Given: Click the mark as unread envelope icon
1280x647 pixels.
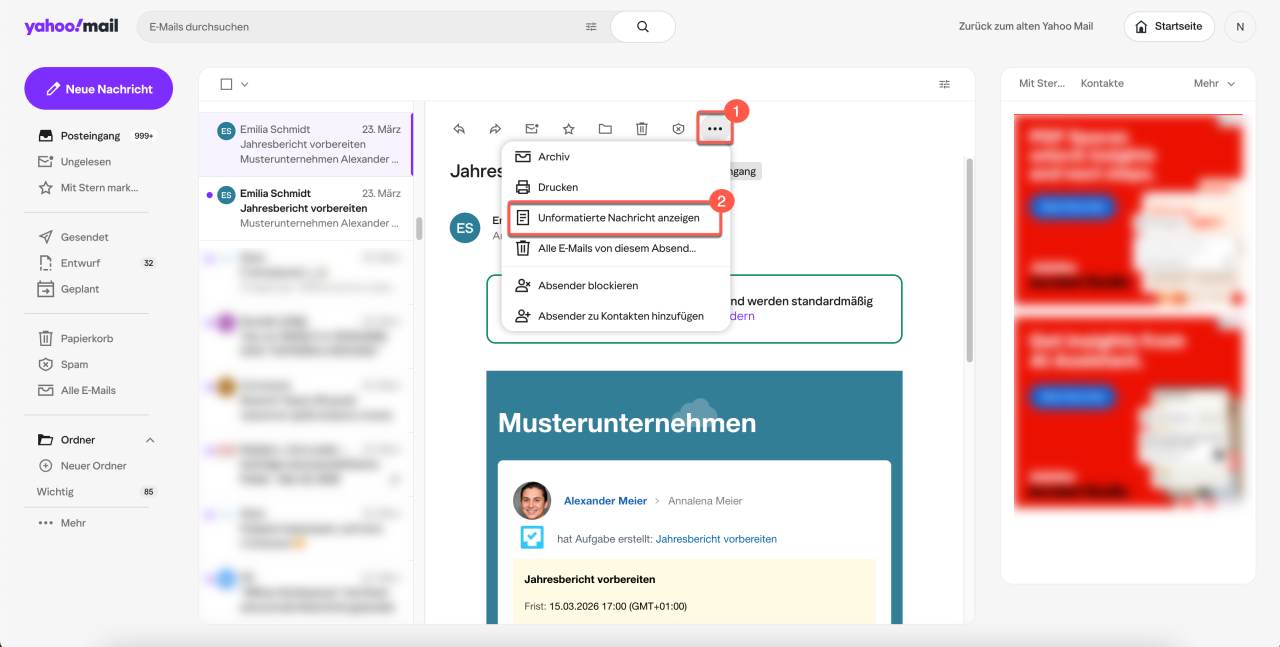Looking at the screenshot, I should click(x=532, y=129).
